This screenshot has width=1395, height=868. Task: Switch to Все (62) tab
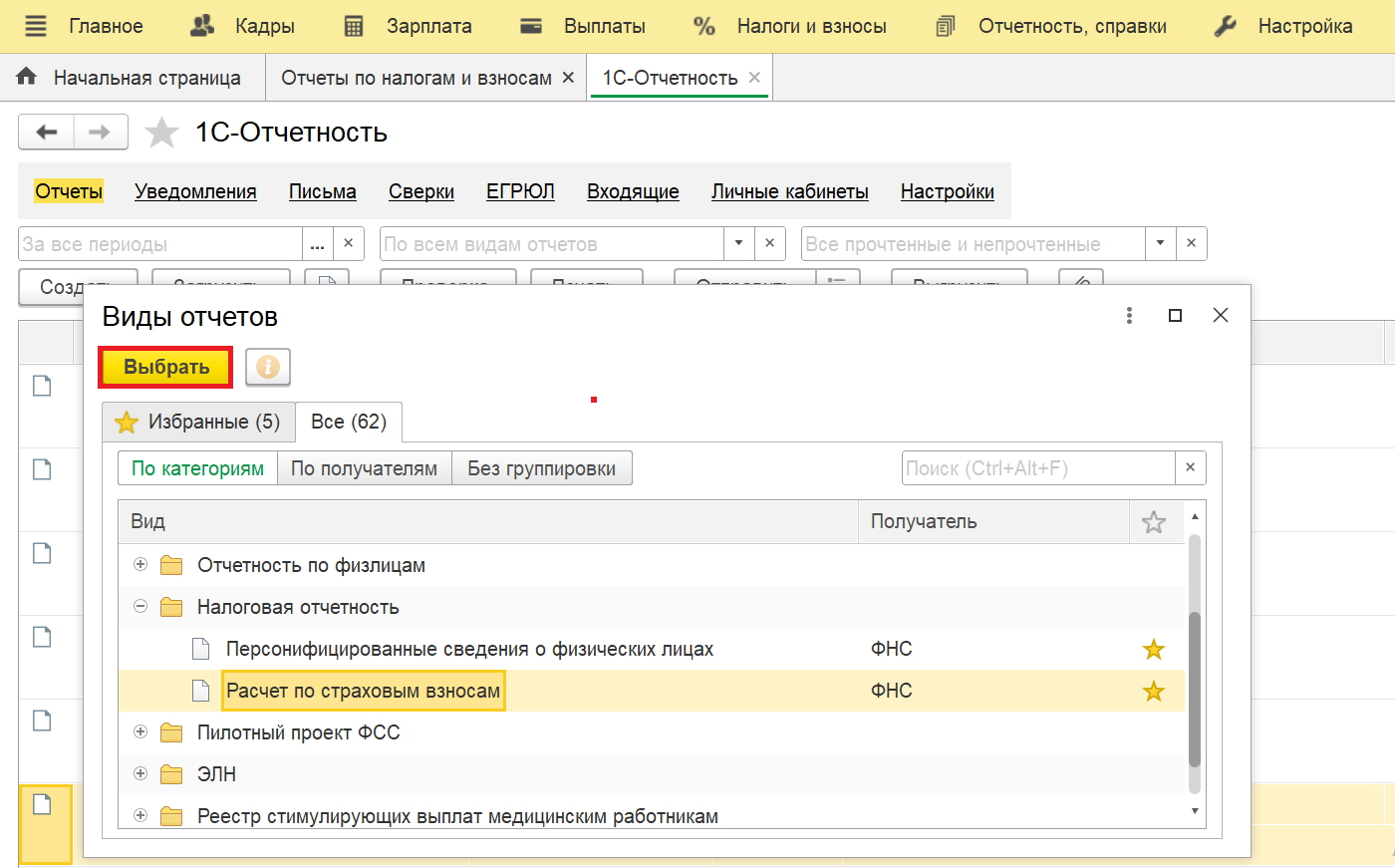click(349, 423)
